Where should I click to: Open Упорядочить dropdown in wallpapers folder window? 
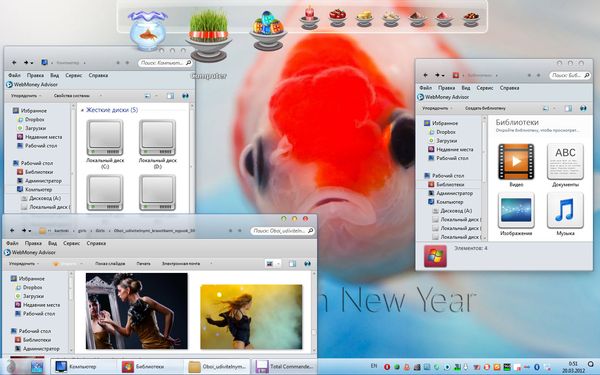(x=24, y=264)
